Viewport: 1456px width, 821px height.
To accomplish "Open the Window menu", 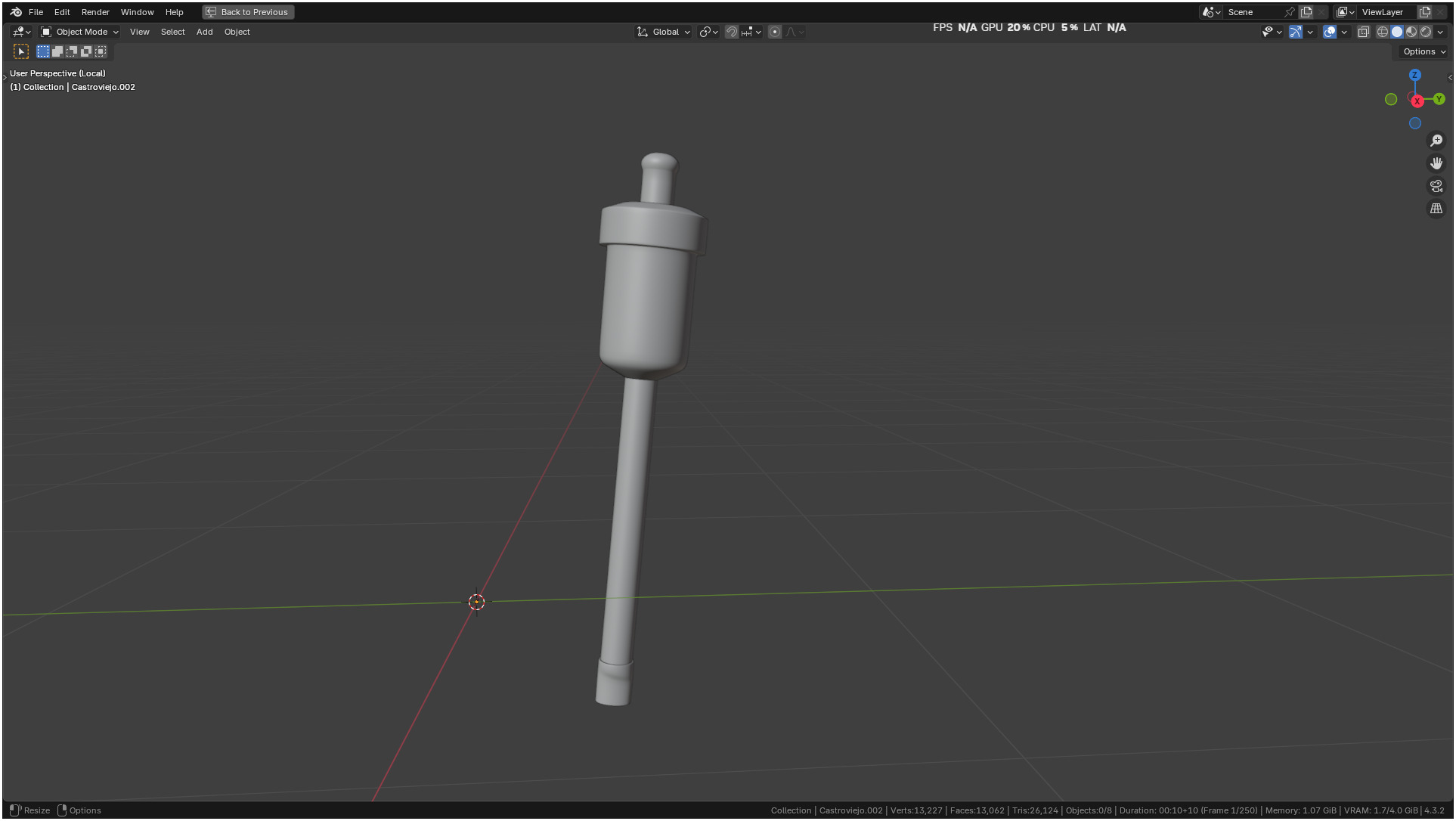I will point(137,12).
